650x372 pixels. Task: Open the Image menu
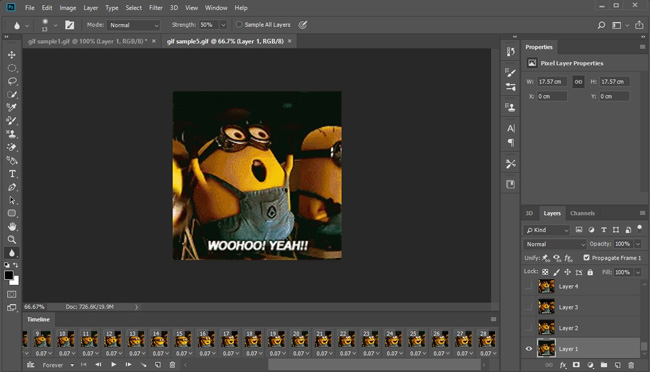68,8
